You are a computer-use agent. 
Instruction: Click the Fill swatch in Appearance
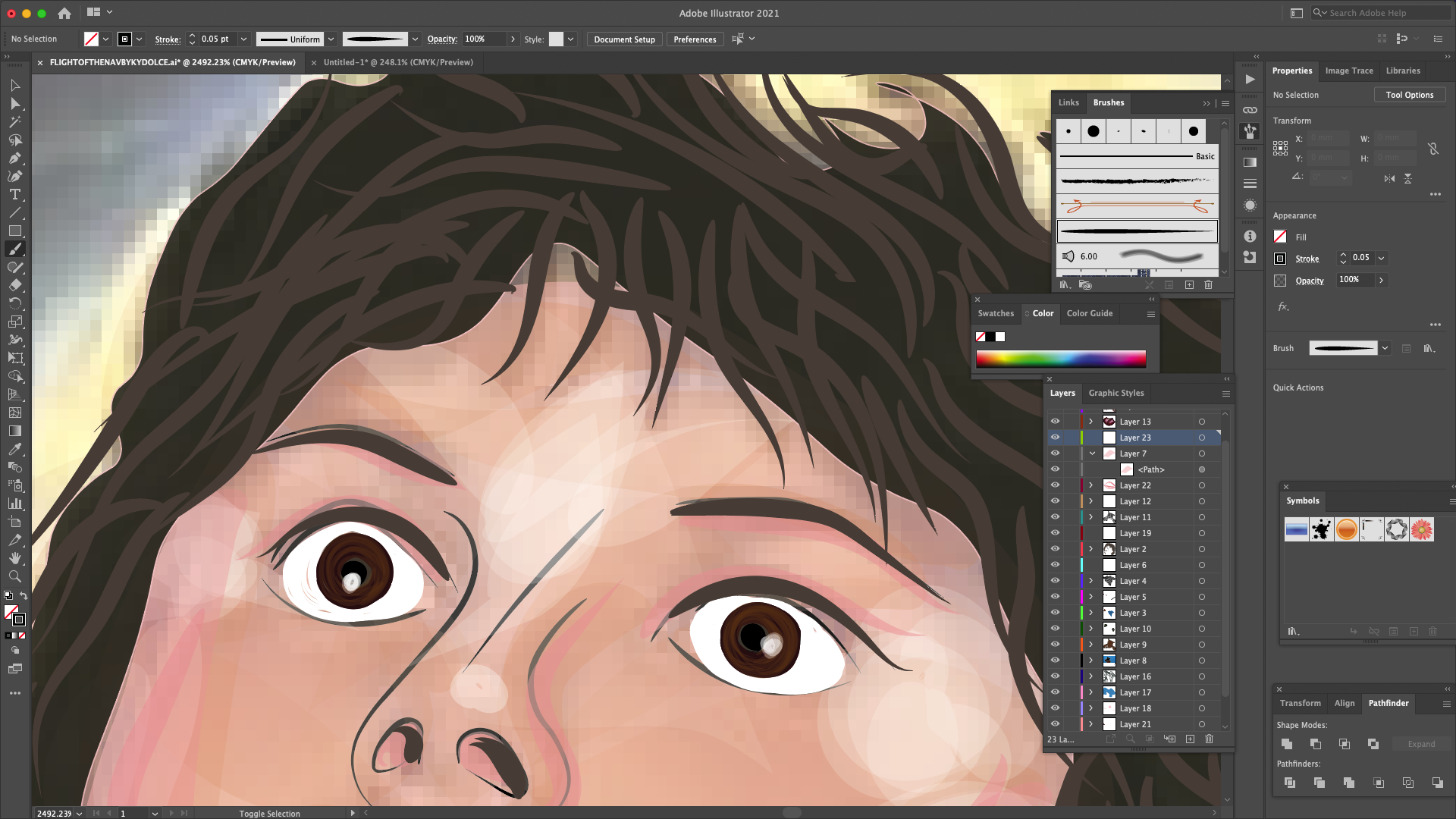click(x=1280, y=237)
